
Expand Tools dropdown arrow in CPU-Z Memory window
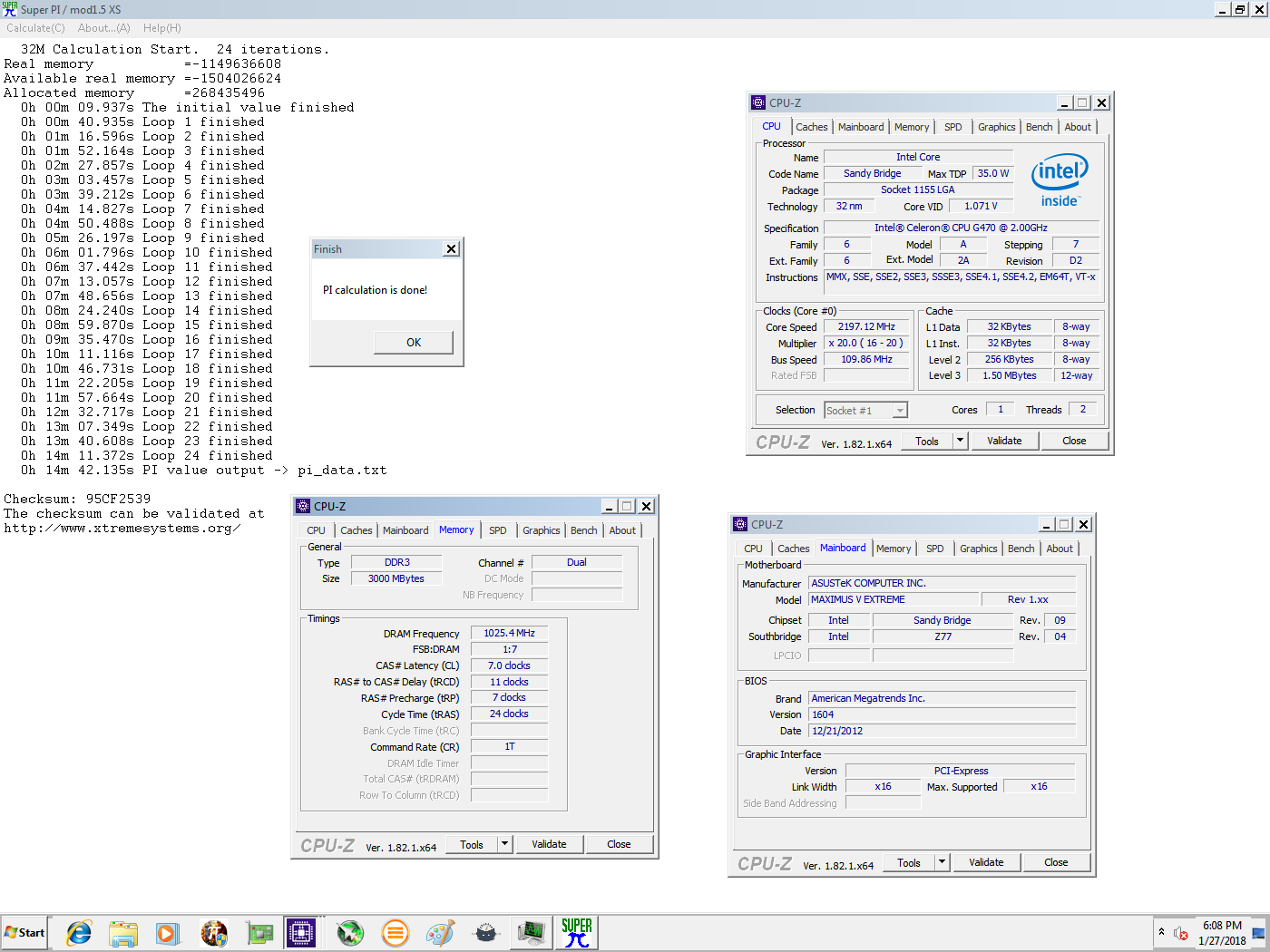click(504, 844)
